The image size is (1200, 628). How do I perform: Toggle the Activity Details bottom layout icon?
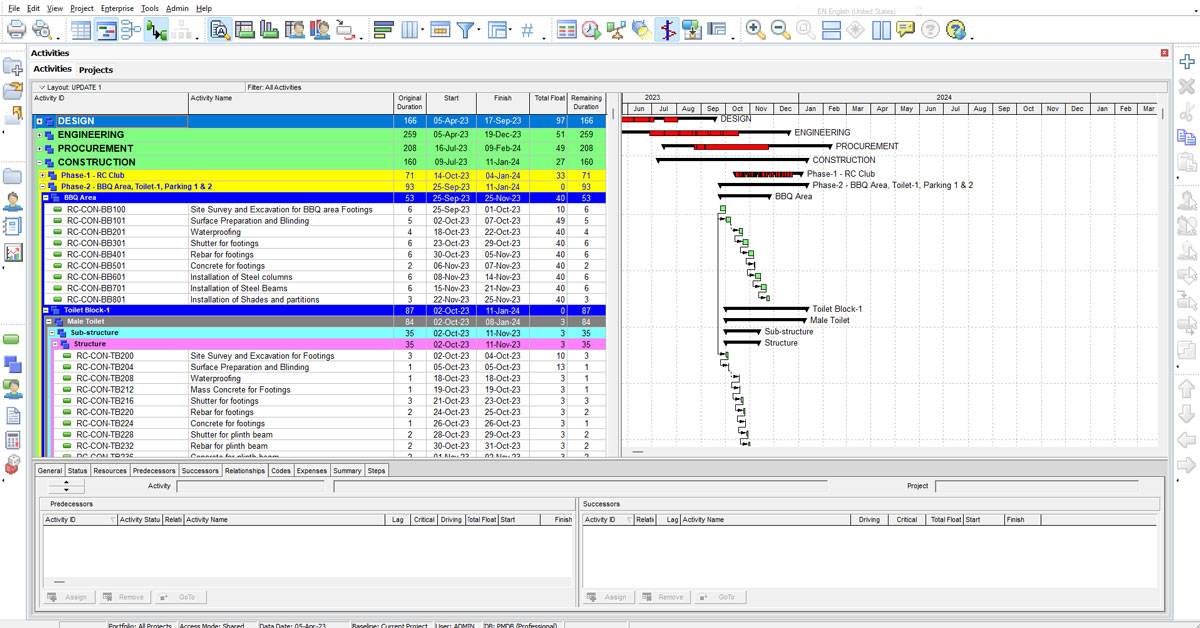pyautogui.click(x=220, y=30)
